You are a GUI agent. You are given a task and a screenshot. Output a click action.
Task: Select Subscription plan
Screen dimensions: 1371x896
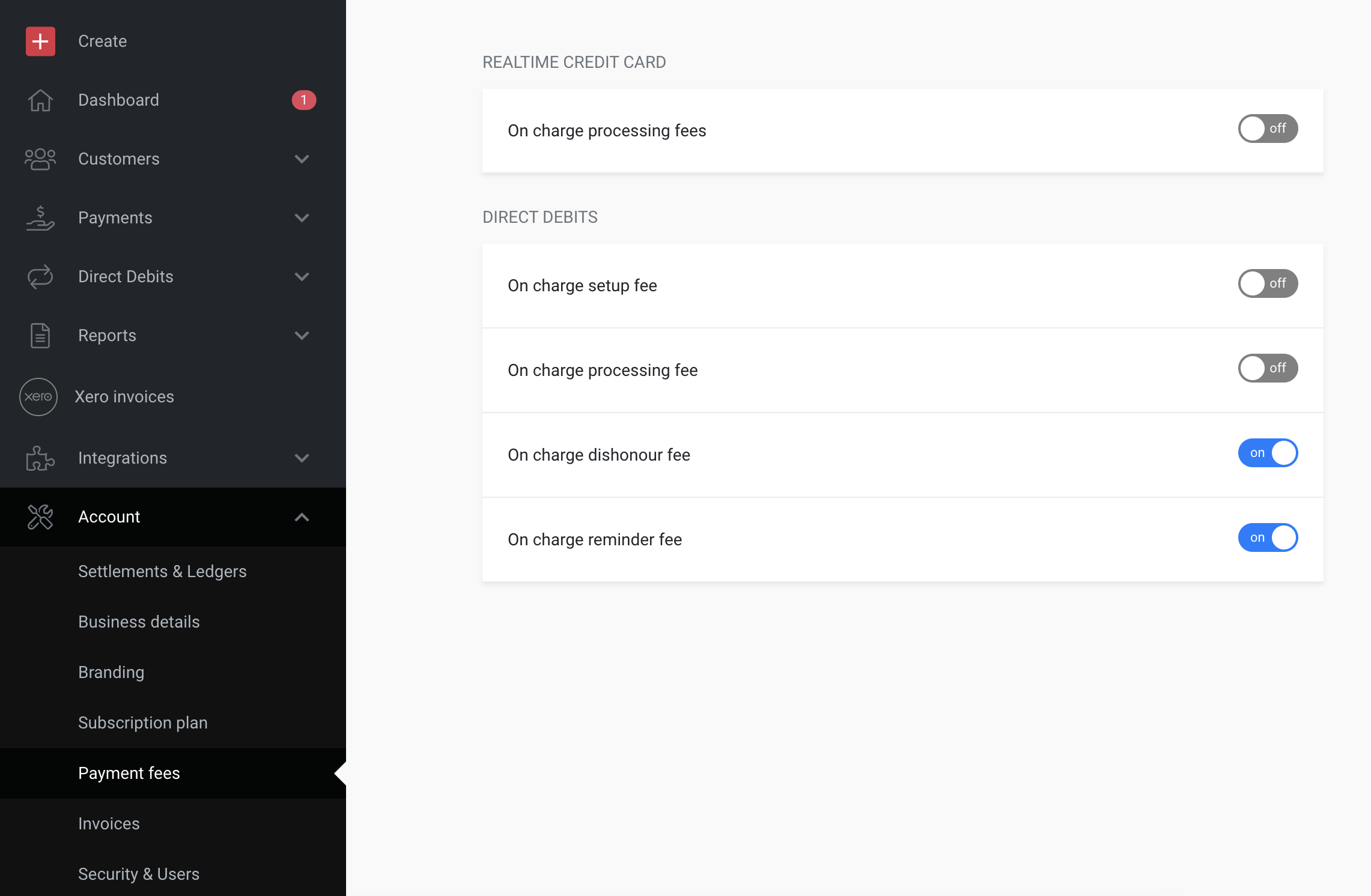143,723
